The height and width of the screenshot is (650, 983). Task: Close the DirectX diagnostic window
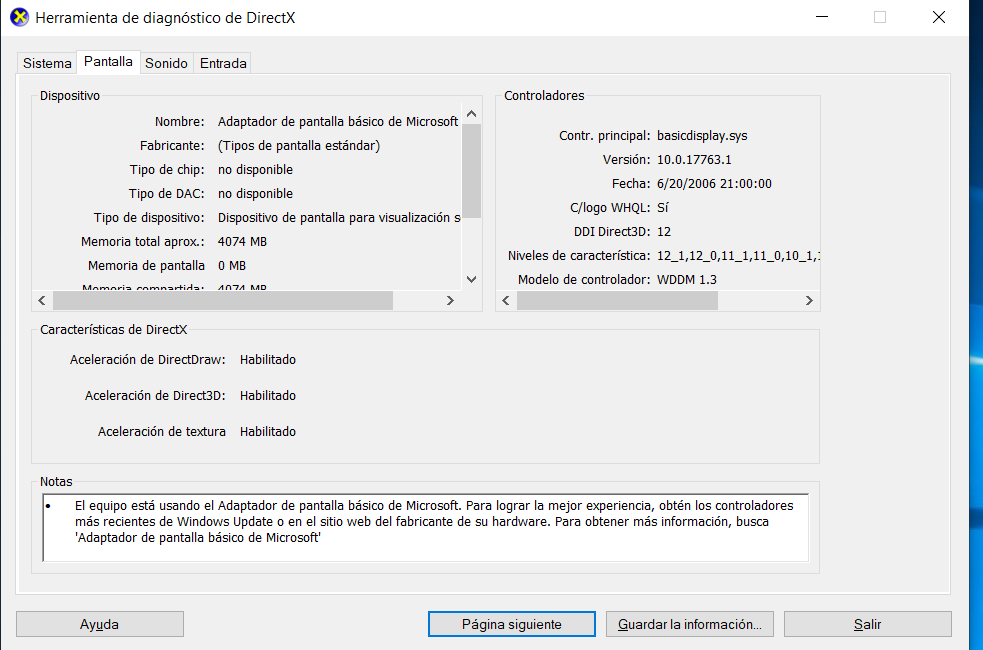938,17
